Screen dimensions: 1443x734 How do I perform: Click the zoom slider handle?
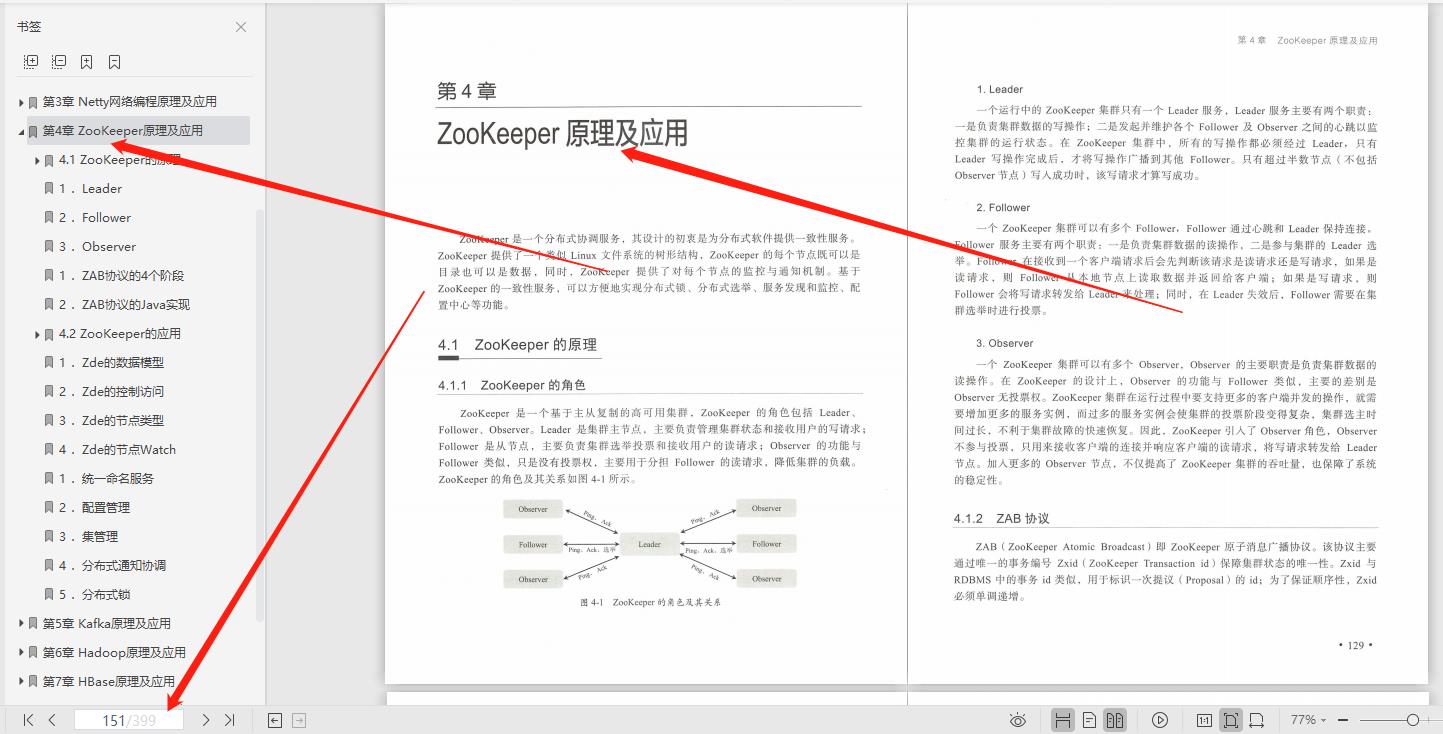(1412, 720)
